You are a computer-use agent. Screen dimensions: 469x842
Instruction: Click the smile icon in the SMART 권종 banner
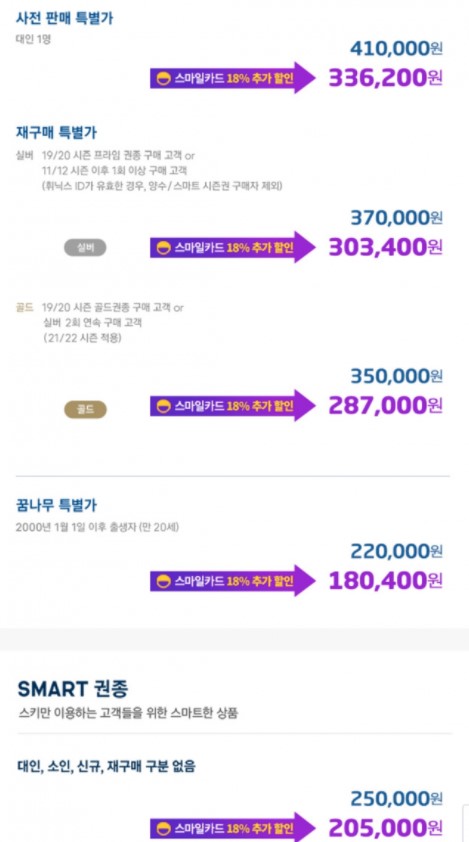pyautogui.click(x=163, y=828)
